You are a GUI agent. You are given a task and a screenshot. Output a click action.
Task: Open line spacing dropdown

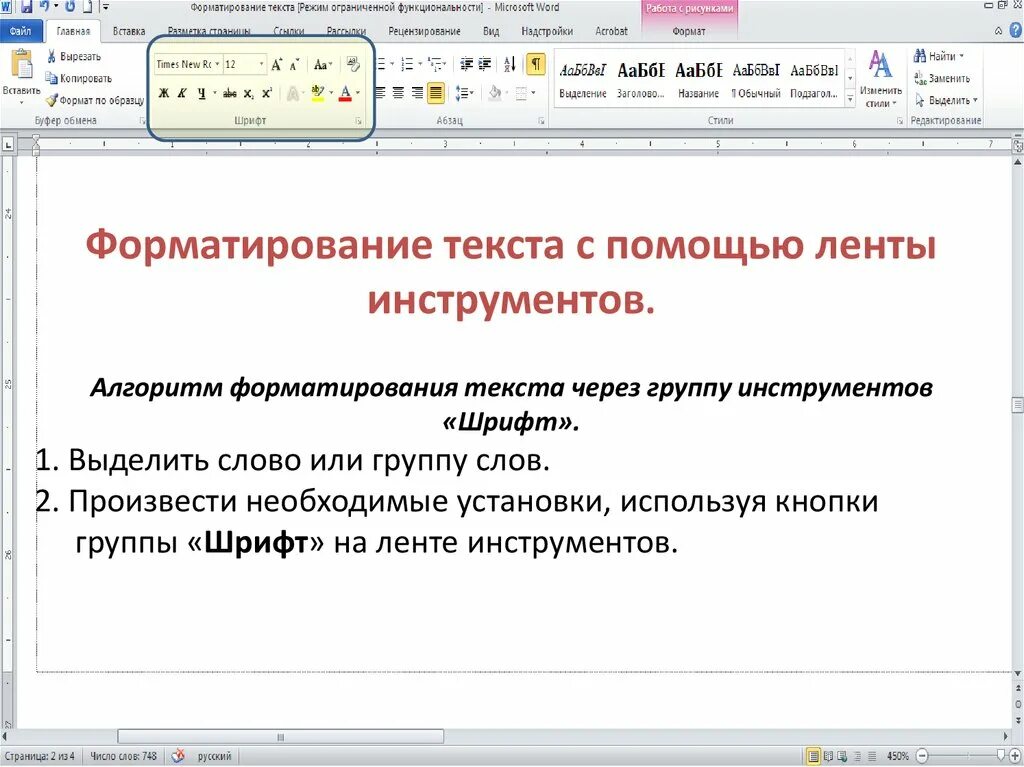click(x=464, y=93)
